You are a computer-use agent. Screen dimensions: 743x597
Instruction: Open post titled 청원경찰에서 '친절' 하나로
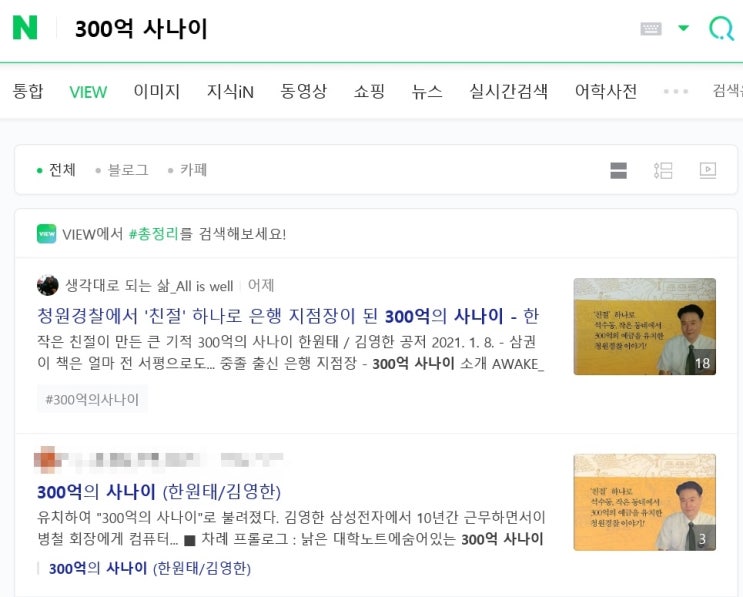pos(288,316)
